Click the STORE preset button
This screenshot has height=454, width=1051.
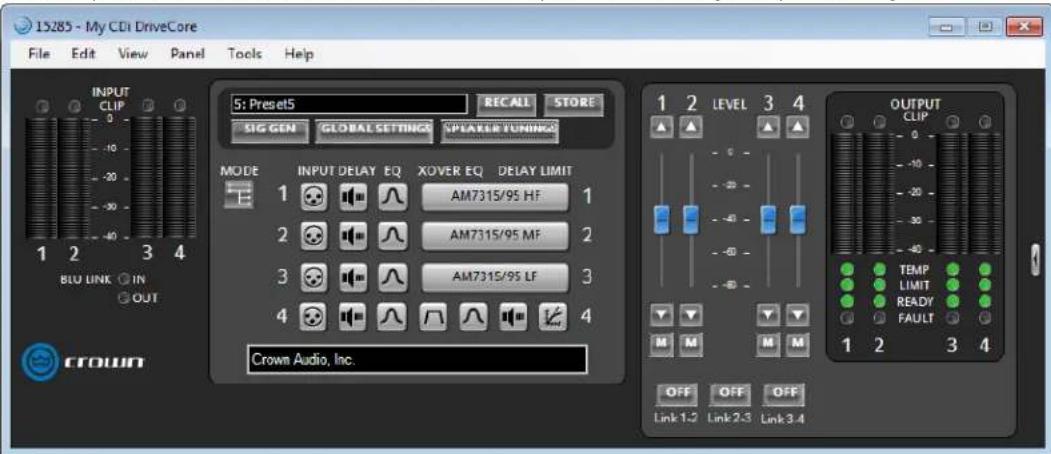coord(574,104)
